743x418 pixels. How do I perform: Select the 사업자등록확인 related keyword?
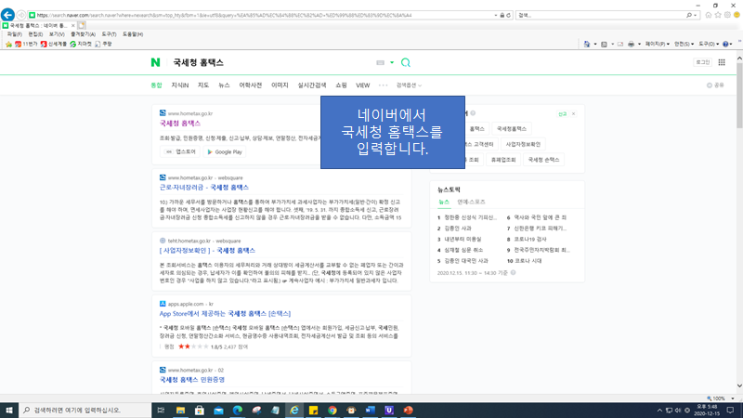[523, 144]
